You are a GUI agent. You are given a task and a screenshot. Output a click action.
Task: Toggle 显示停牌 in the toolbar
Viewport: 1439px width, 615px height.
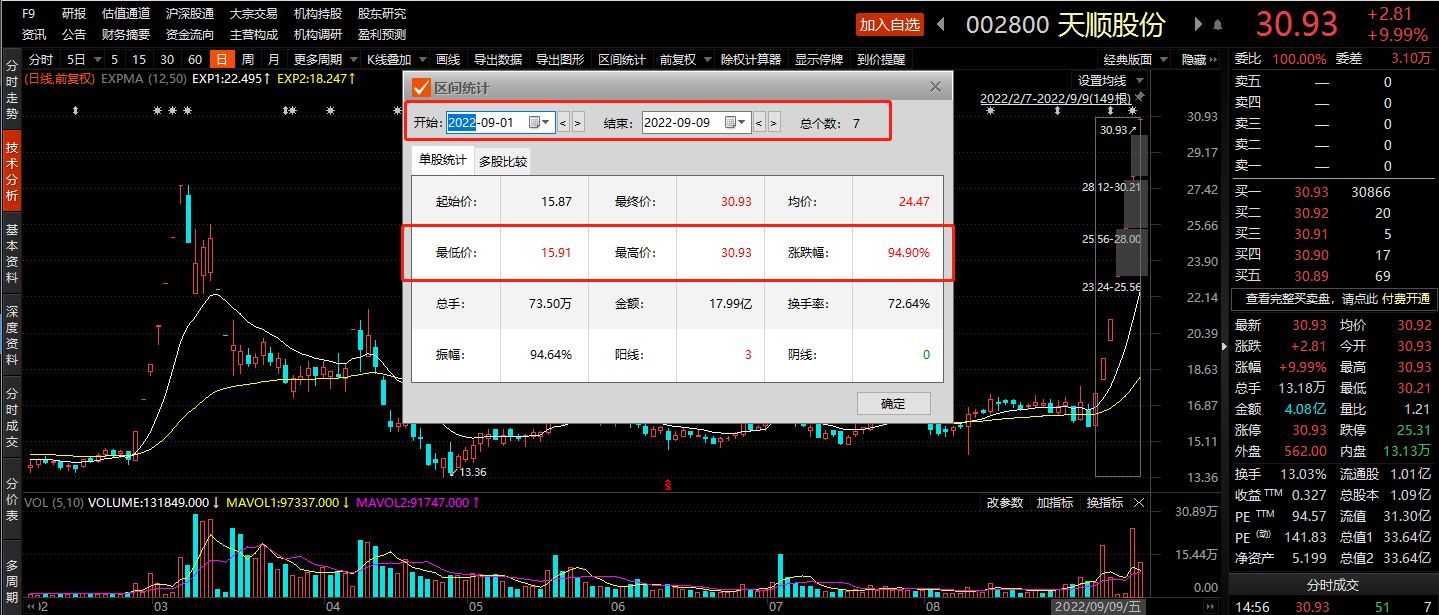click(x=819, y=59)
